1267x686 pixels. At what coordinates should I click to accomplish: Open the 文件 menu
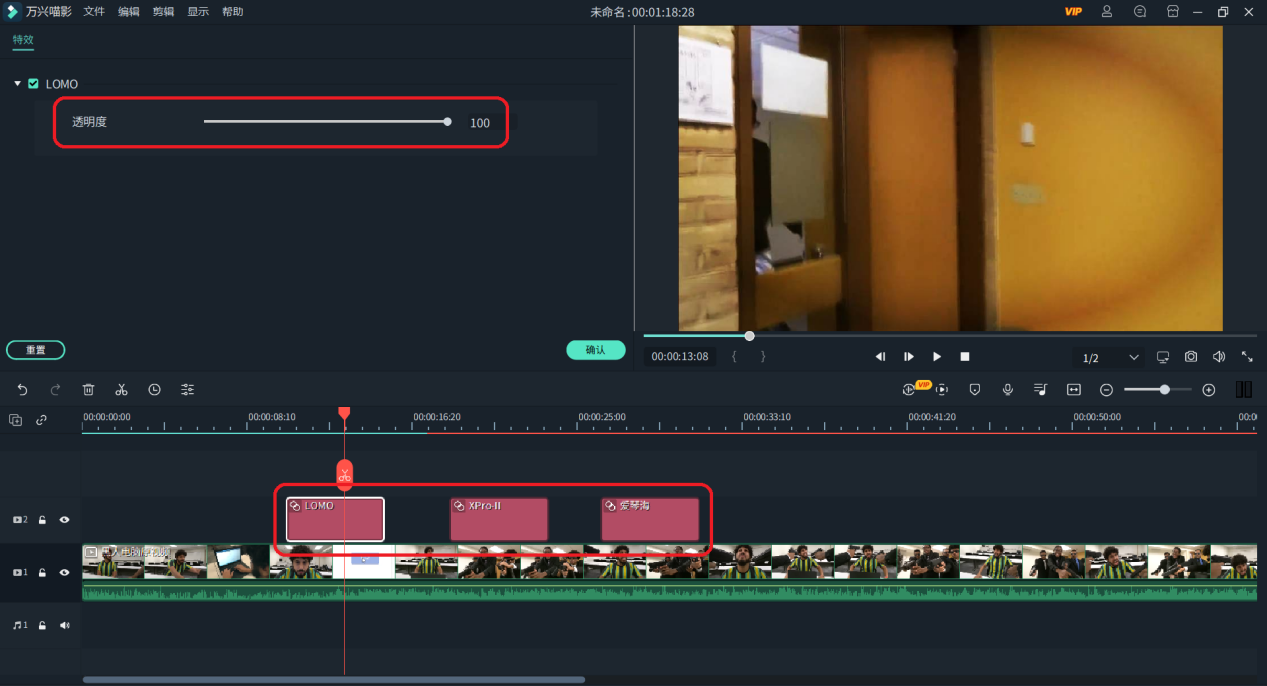94,12
